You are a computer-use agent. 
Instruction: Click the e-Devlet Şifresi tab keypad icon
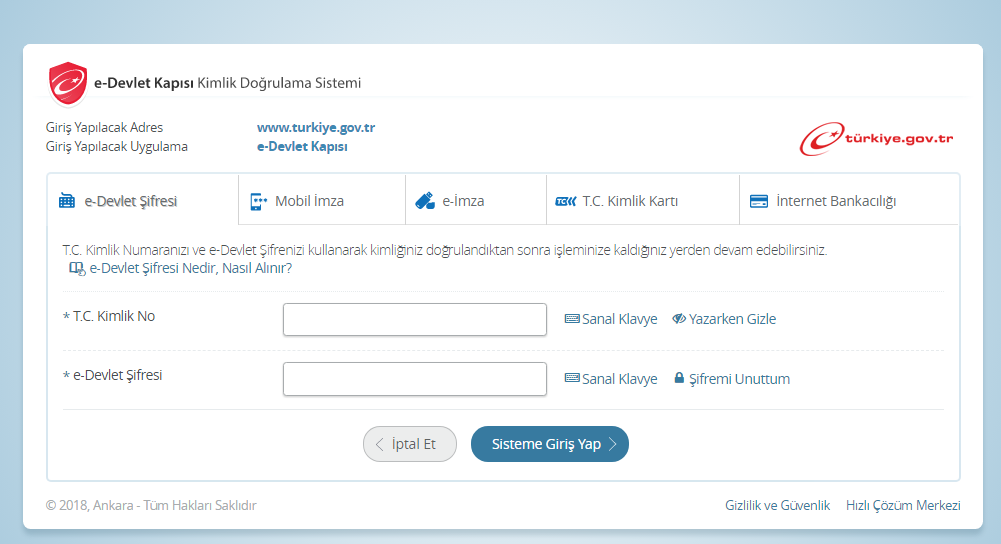[67, 201]
